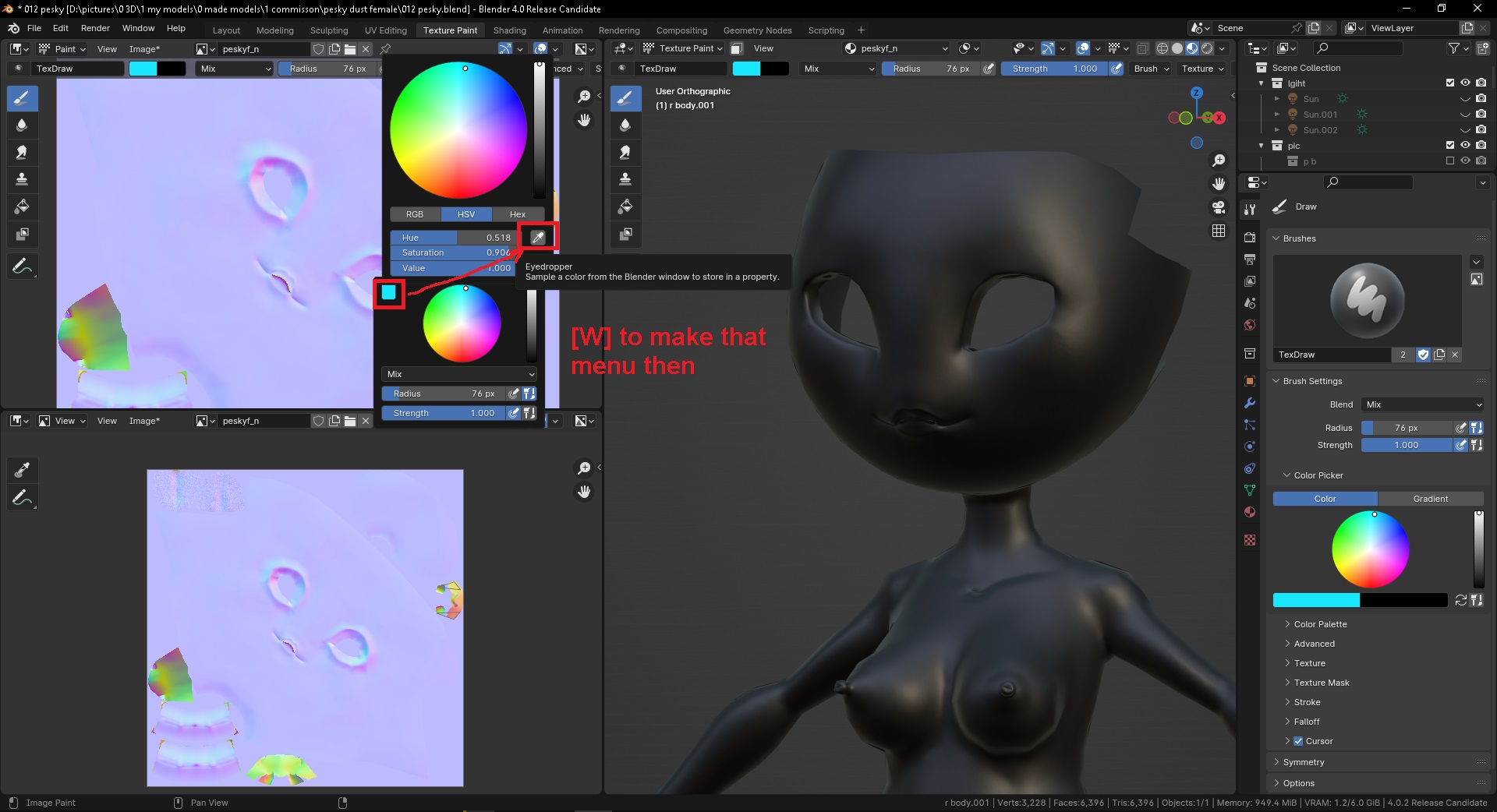This screenshot has width=1497, height=812.
Task: Open the Modifiers wrench tab in Properties
Action: coord(1250,403)
